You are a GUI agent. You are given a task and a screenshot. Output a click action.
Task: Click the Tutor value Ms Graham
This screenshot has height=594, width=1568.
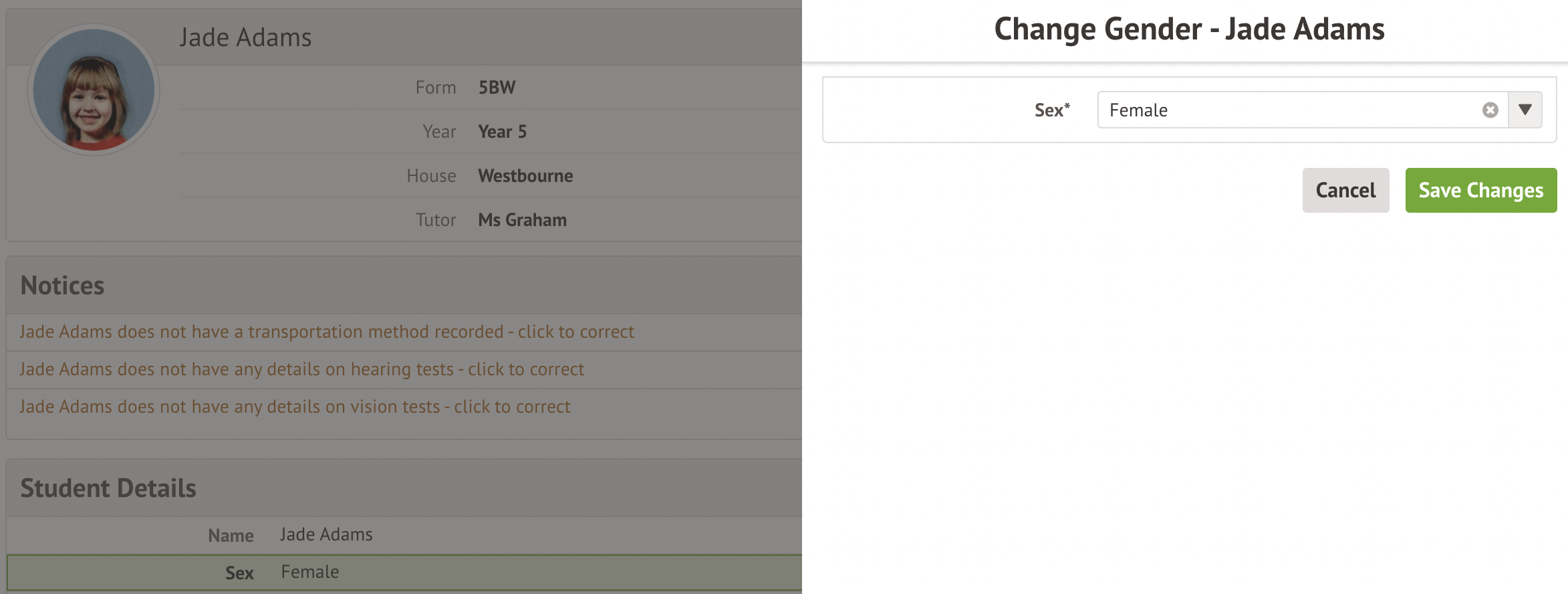pyautogui.click(x=522, y=220)
